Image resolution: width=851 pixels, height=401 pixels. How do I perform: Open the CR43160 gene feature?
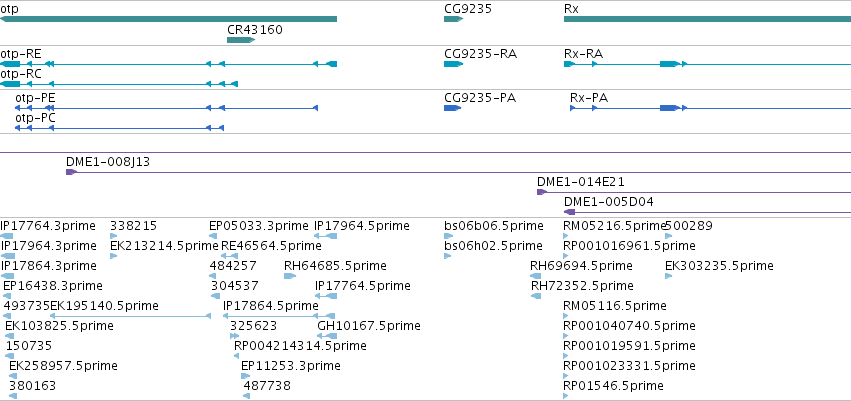241,40
